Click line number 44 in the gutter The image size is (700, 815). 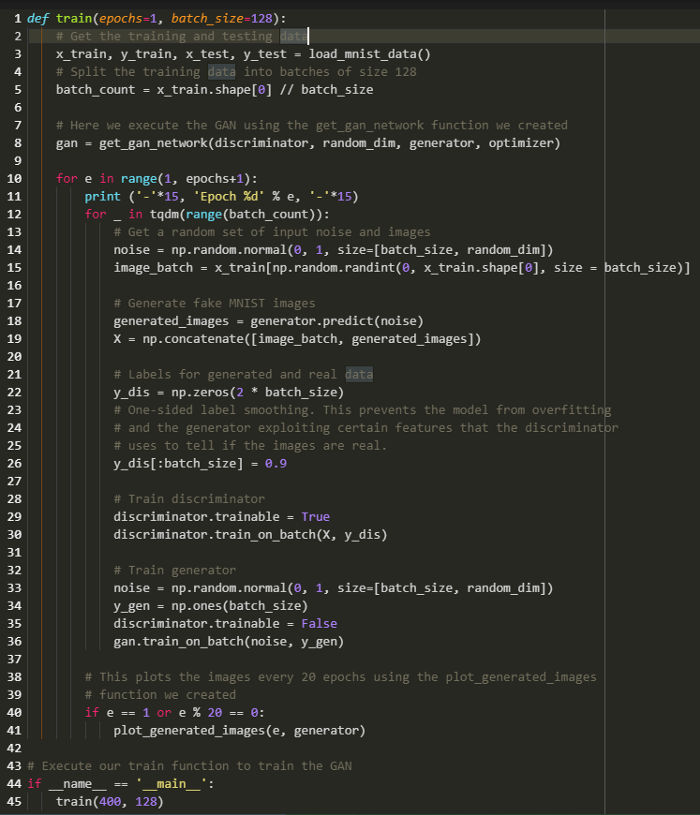14,784
